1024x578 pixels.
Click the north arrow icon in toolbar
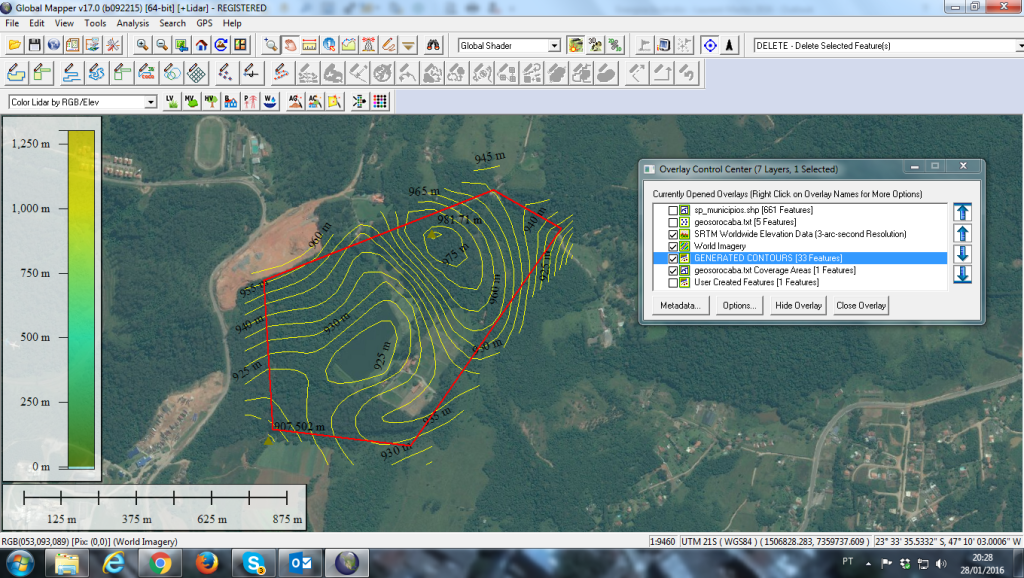[x=730, y=45]
